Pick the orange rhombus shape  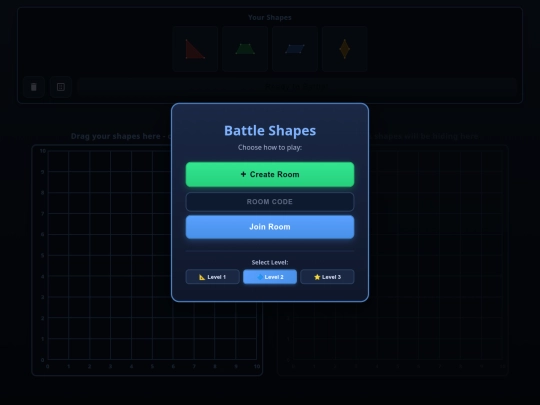click(x=344, y=49)
